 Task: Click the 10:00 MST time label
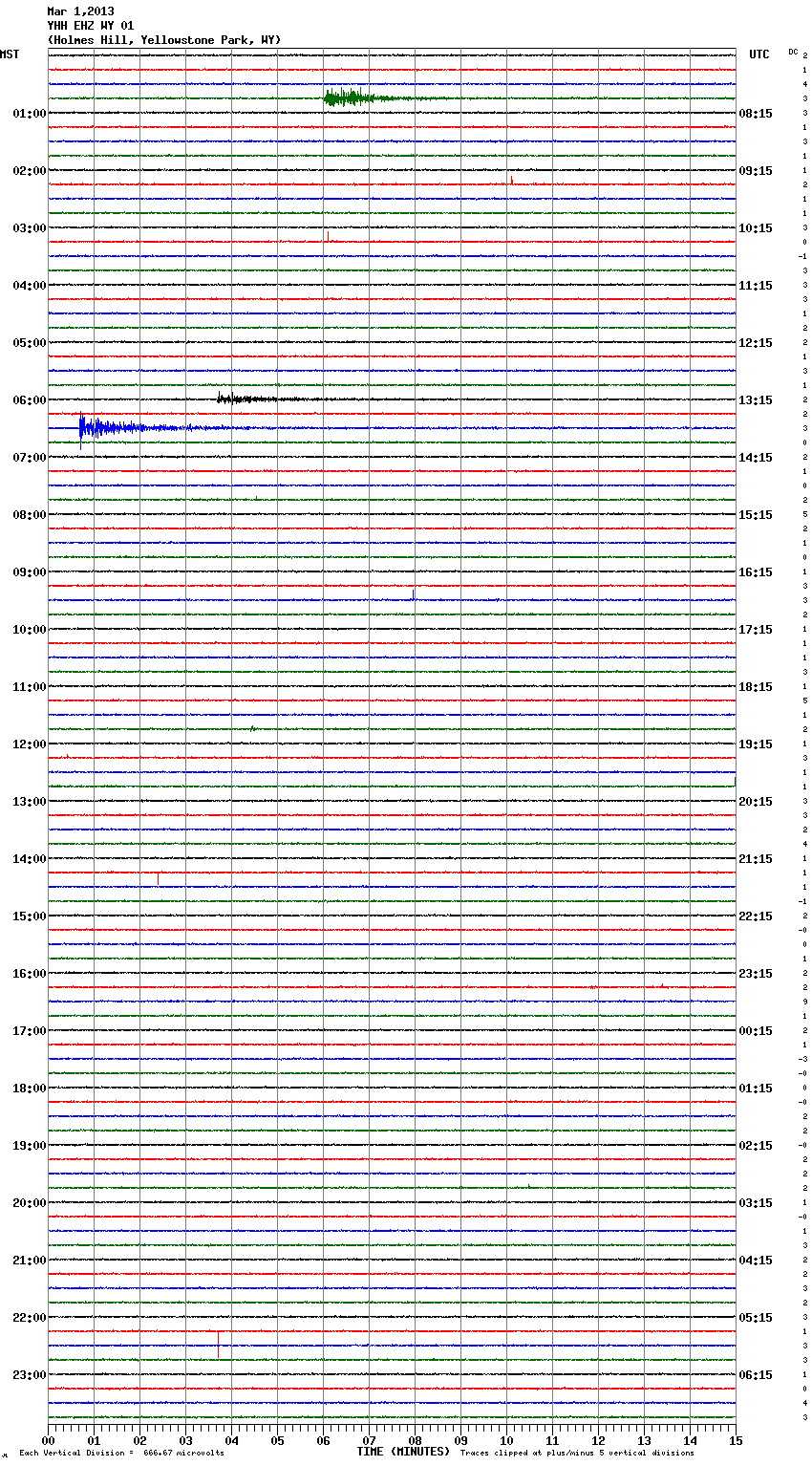coord(30,630)
